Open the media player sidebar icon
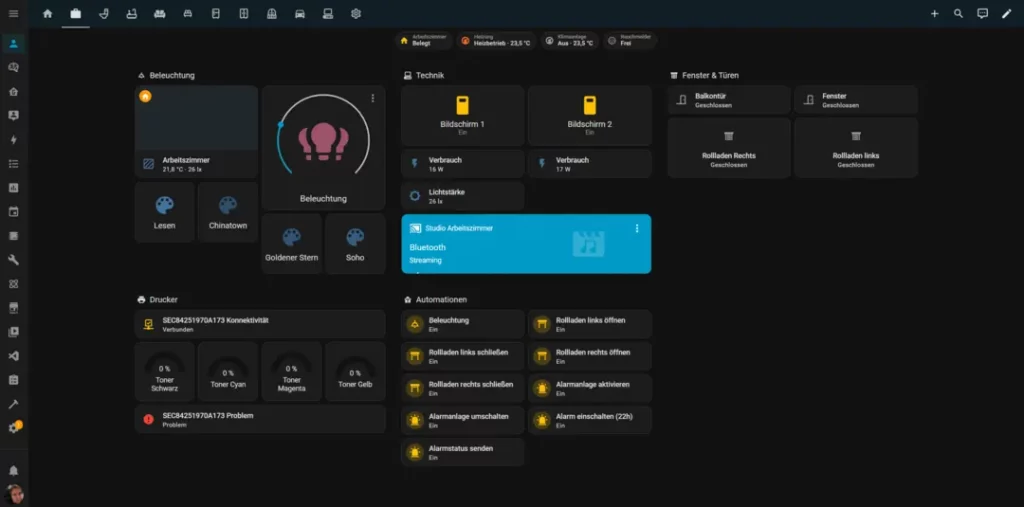1024x507 pixels. pyautogui.click(x=14, y=332)
